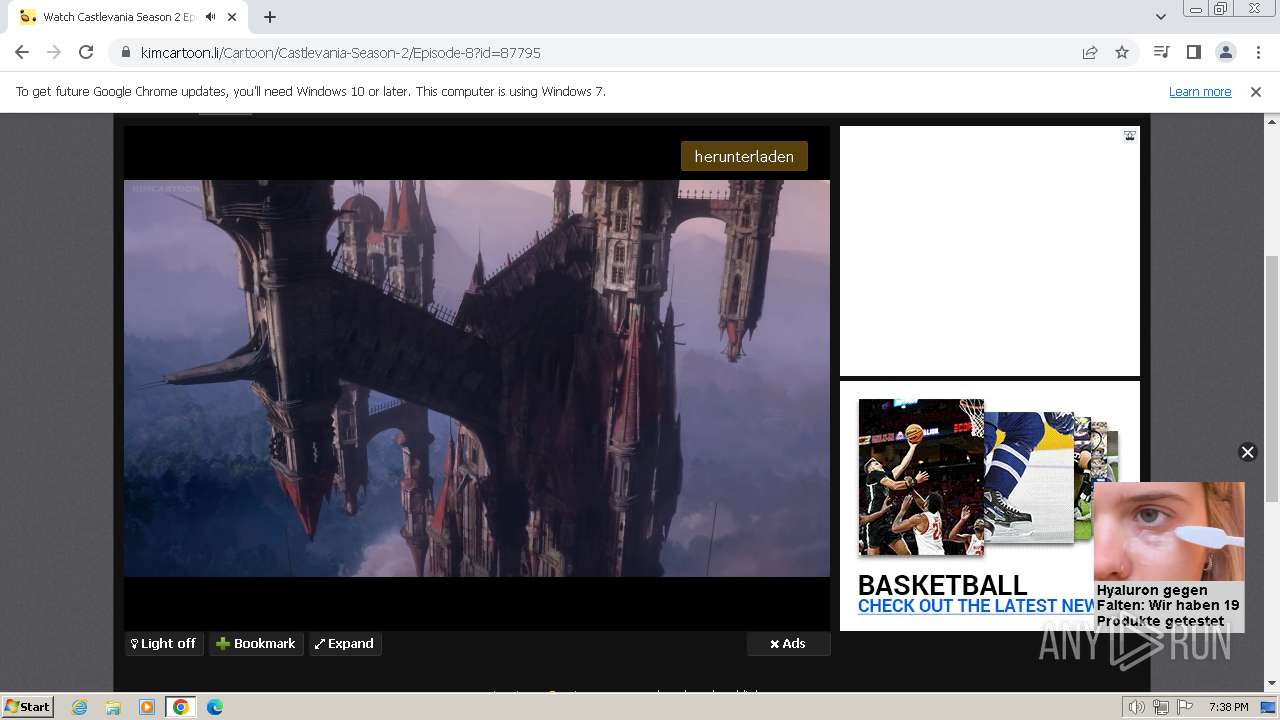Open the network tray icon
Viewport: 1280px width, 720px height.
click(x=1161, y=707)
